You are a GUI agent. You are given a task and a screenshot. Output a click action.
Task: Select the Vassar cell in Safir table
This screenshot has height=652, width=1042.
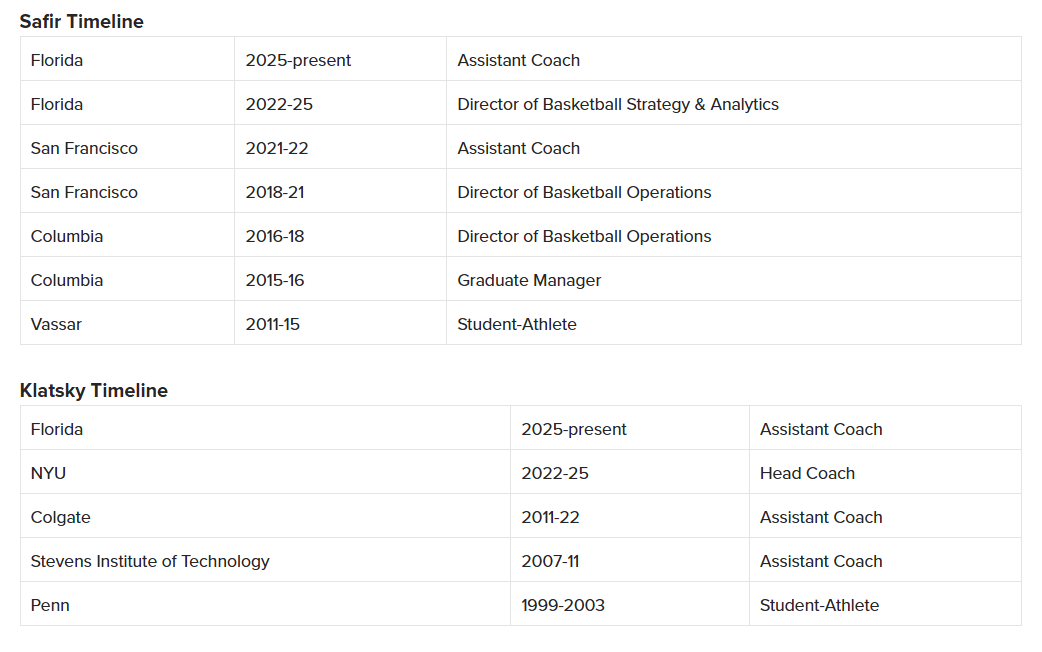(57, 324)
